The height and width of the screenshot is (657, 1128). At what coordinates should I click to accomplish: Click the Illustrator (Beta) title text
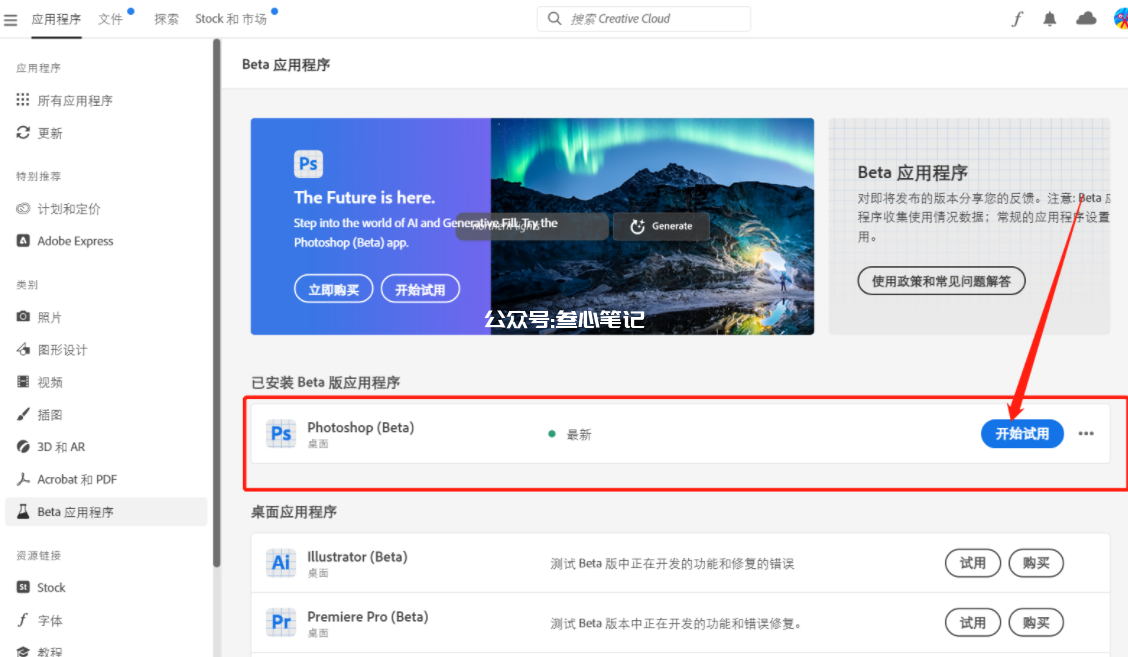358,556
